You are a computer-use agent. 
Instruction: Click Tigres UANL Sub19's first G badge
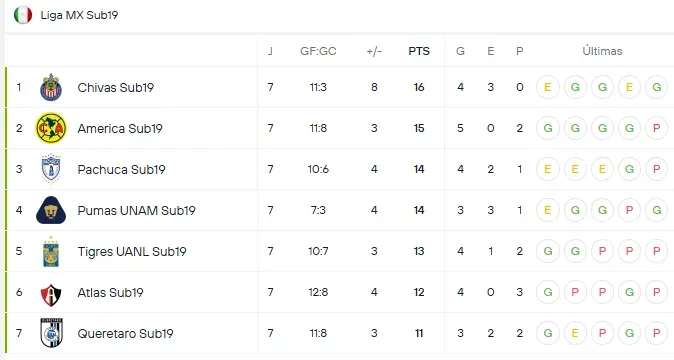(548, 251)
